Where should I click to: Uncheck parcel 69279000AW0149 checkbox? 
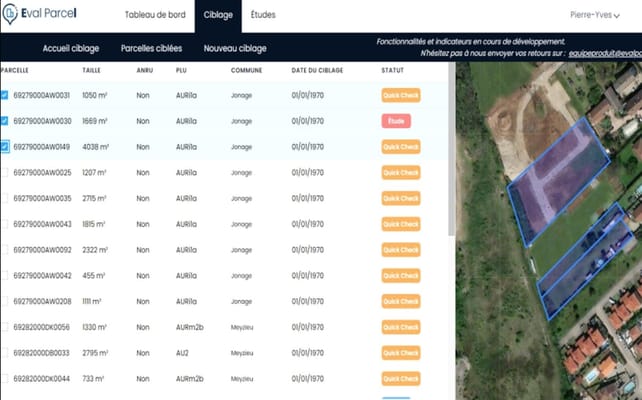pyautogui.click(x=5, y=146)
